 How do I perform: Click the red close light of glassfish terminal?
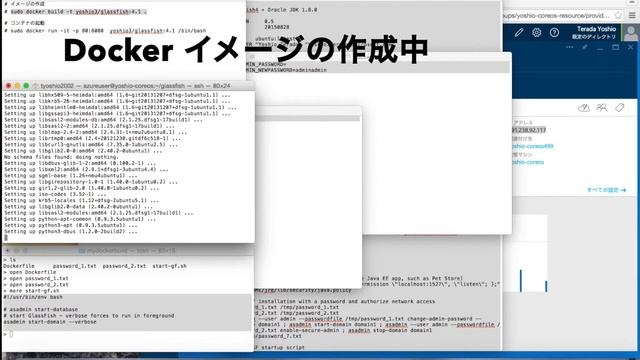8,86
